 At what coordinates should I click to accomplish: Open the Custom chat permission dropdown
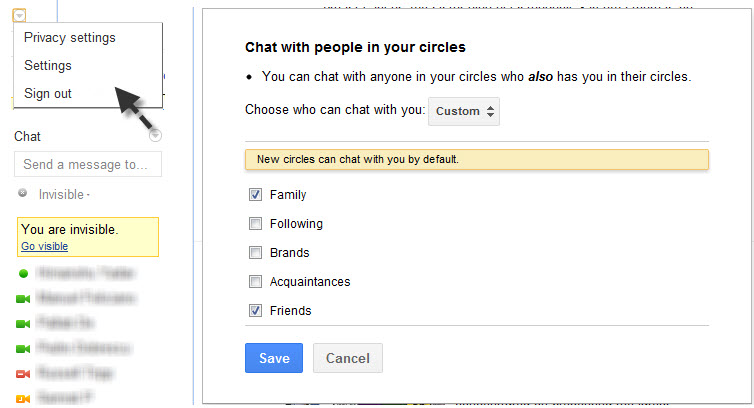(464, 111)
